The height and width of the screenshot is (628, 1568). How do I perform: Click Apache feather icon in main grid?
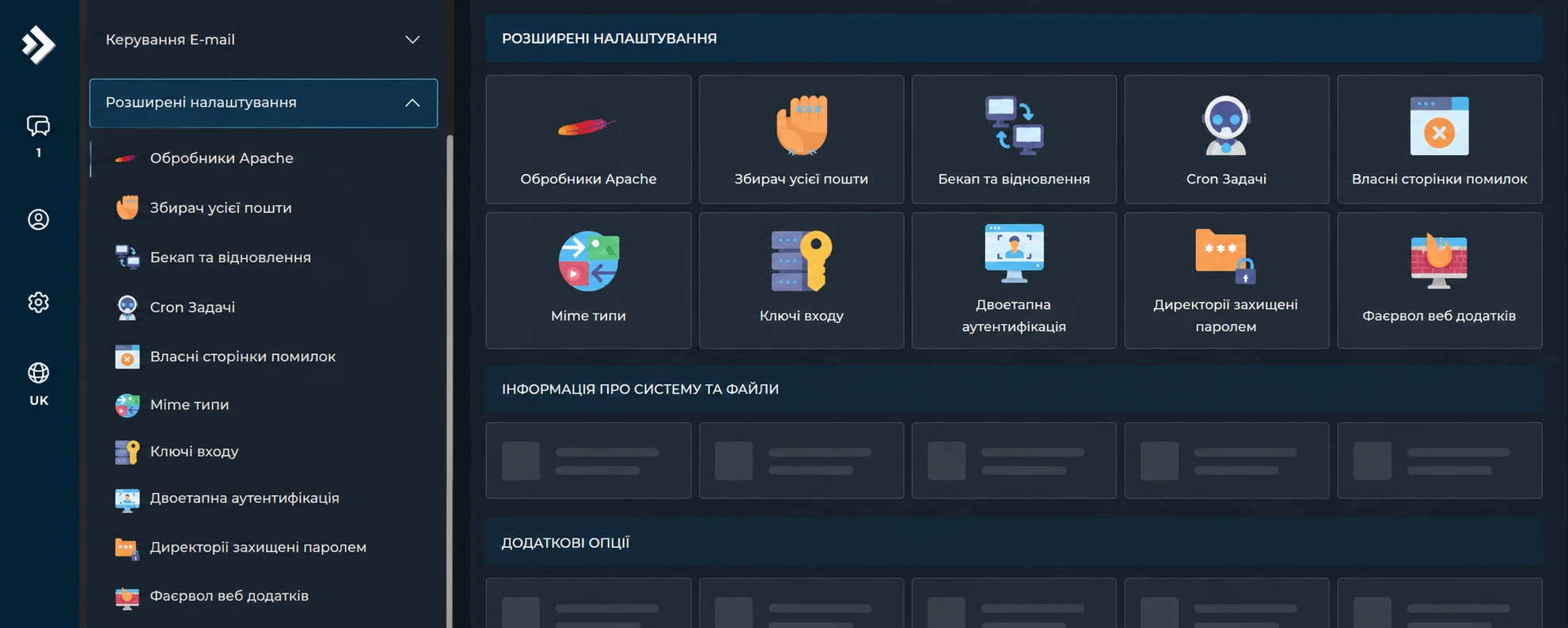587,127
